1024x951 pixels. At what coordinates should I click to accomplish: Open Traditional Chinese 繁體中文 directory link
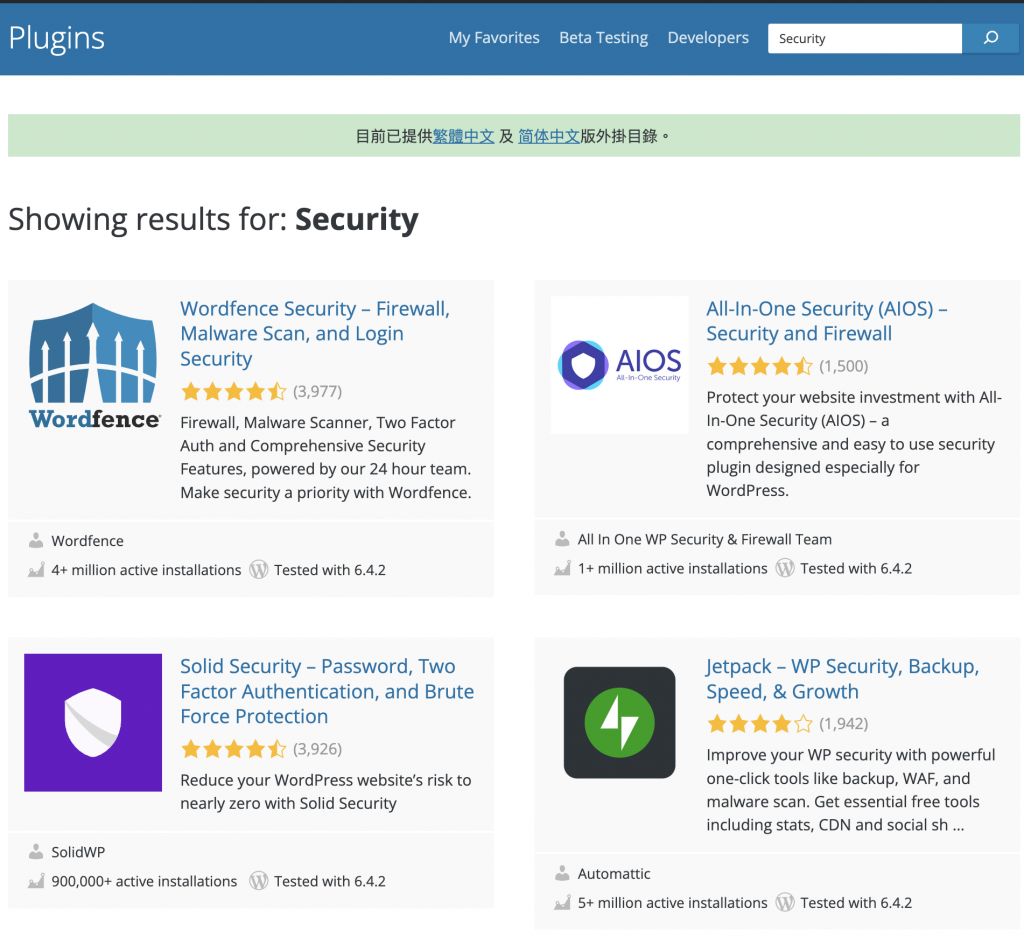(464, 136)
